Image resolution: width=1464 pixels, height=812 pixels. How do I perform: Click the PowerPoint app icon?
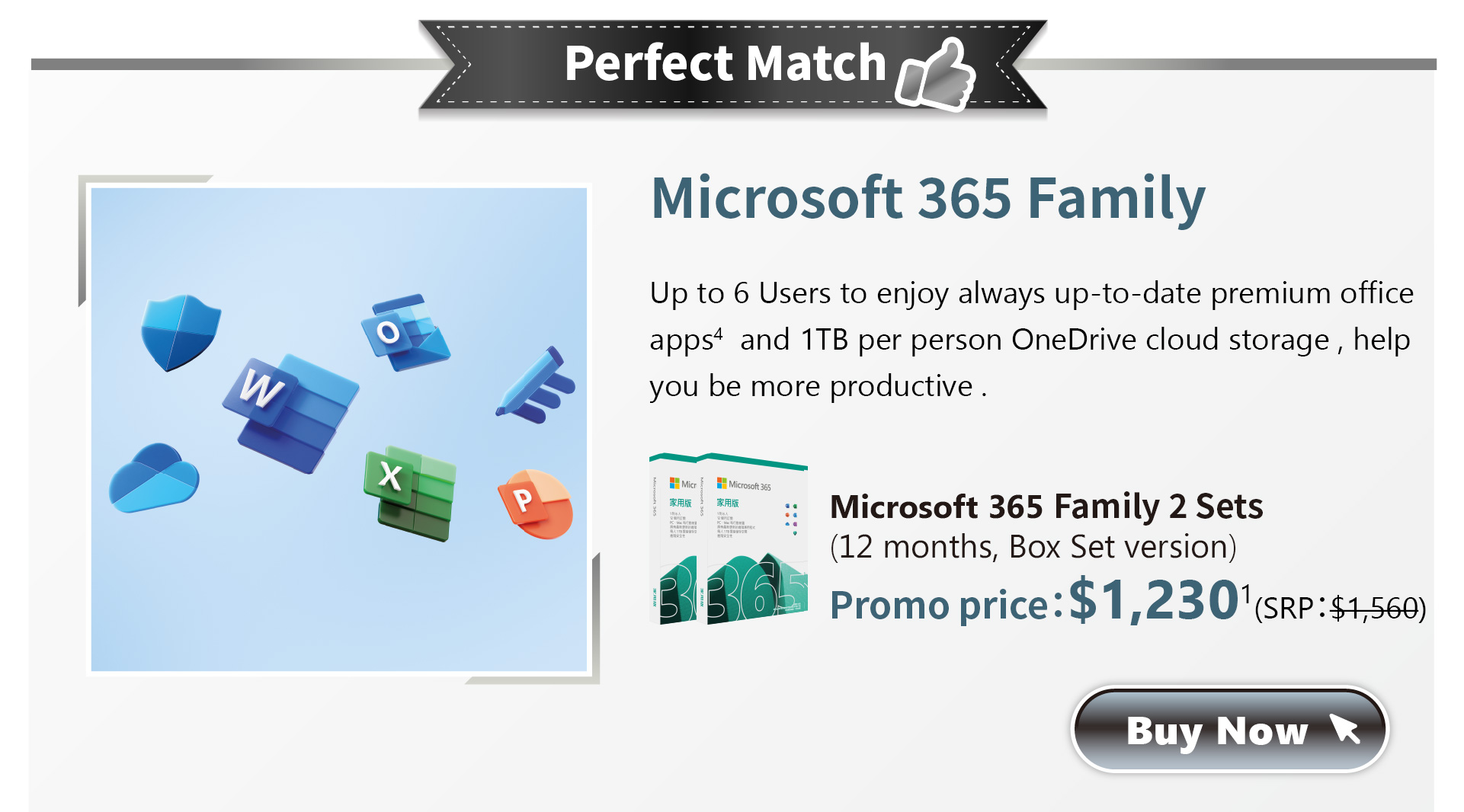click(x=535, y=504)
